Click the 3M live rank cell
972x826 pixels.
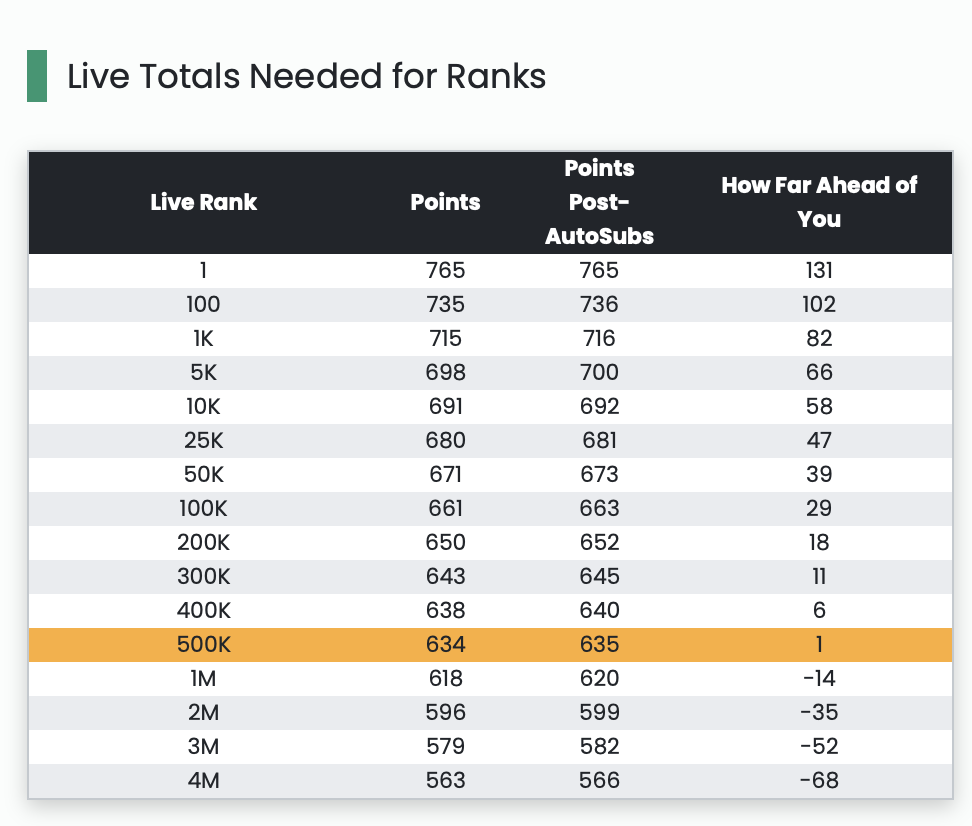pyautogui.click(x=203, y=747)
